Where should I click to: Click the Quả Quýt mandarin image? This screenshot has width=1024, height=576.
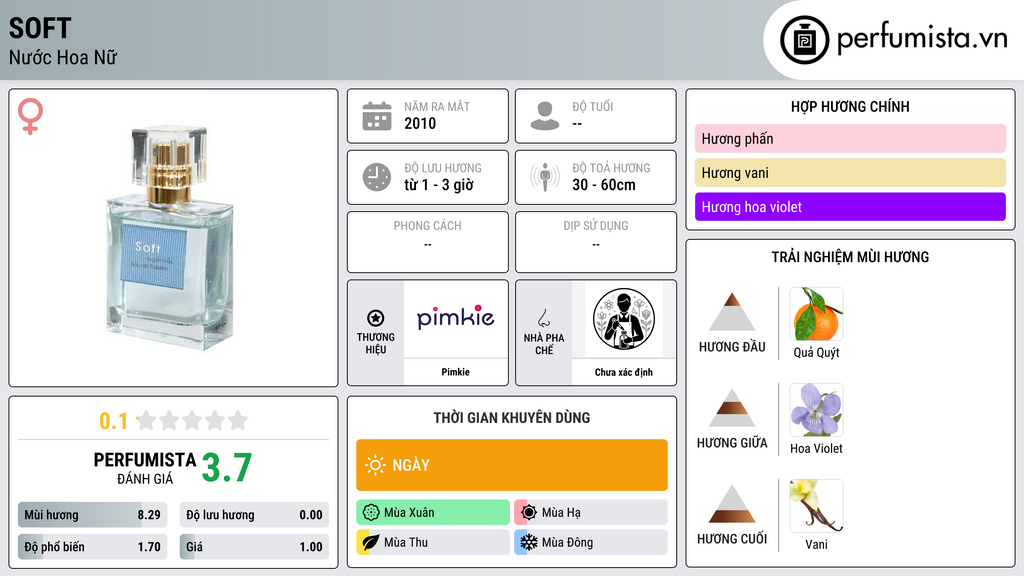pyautogui.click(x=816, y=313)
